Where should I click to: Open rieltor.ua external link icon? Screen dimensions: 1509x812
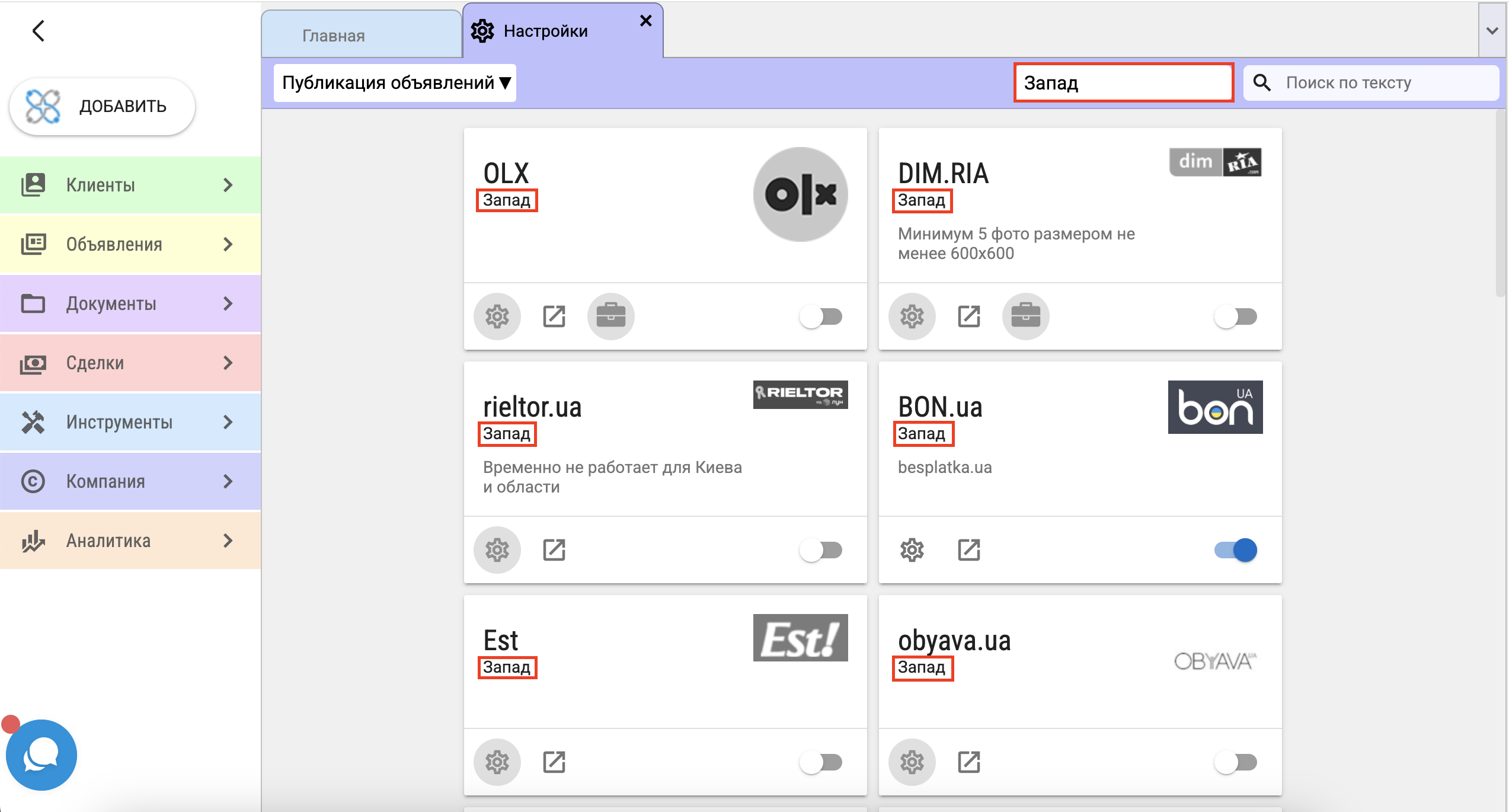click(554, 550)
